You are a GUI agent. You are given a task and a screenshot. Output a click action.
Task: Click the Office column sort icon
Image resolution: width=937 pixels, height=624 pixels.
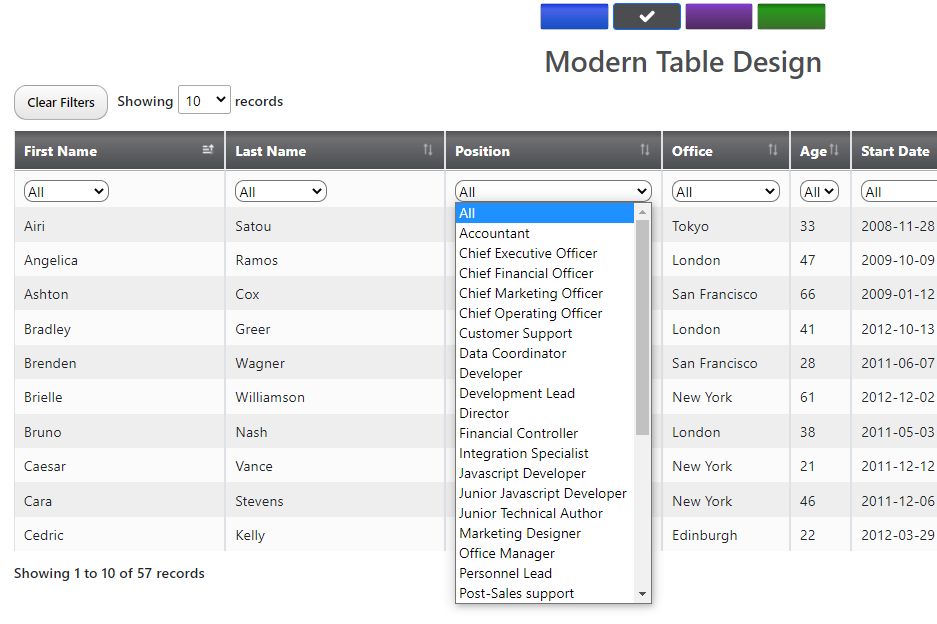(x=773, y=150)
